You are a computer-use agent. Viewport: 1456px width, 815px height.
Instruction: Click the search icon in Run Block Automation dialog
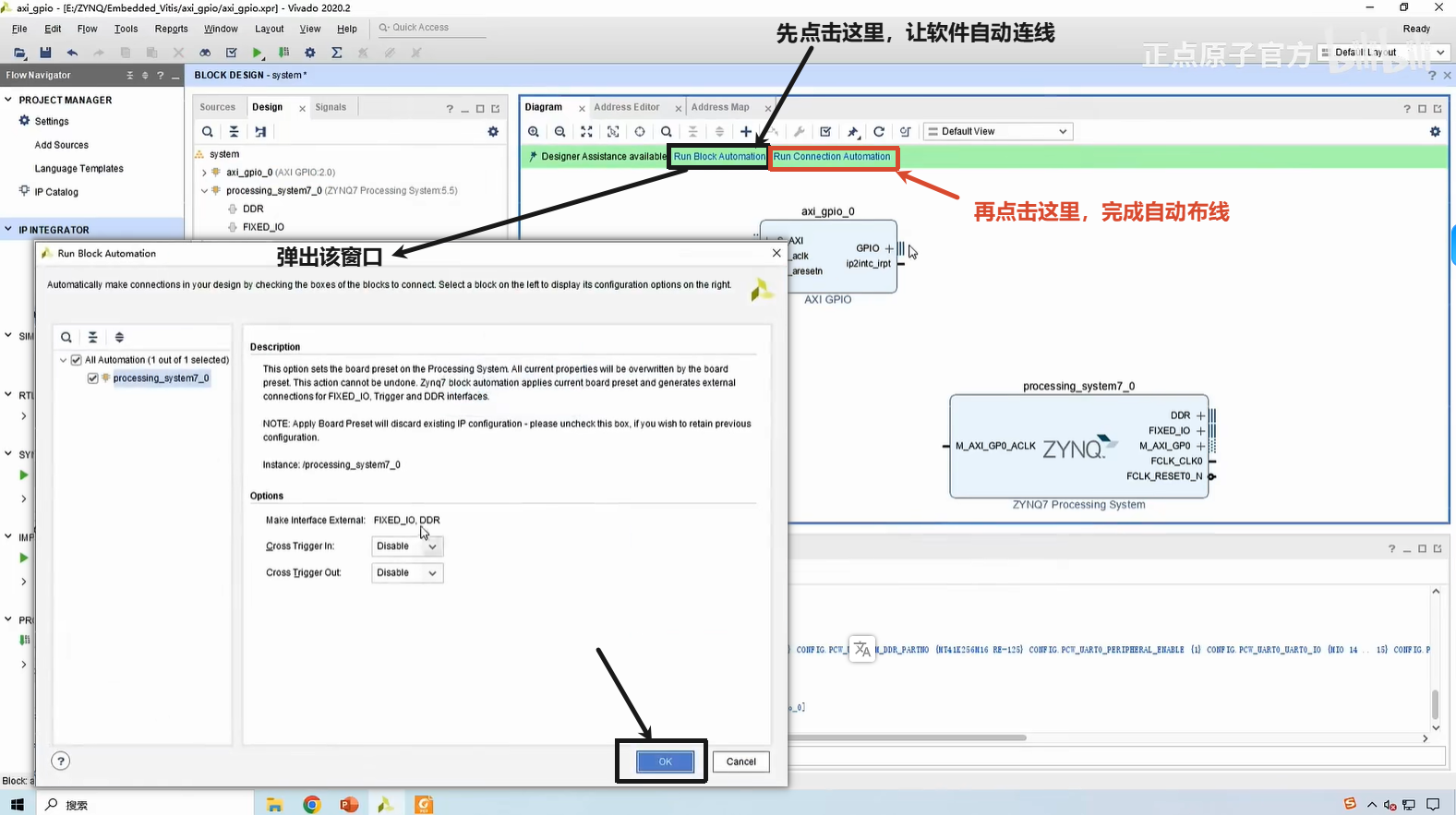(66, 338)
